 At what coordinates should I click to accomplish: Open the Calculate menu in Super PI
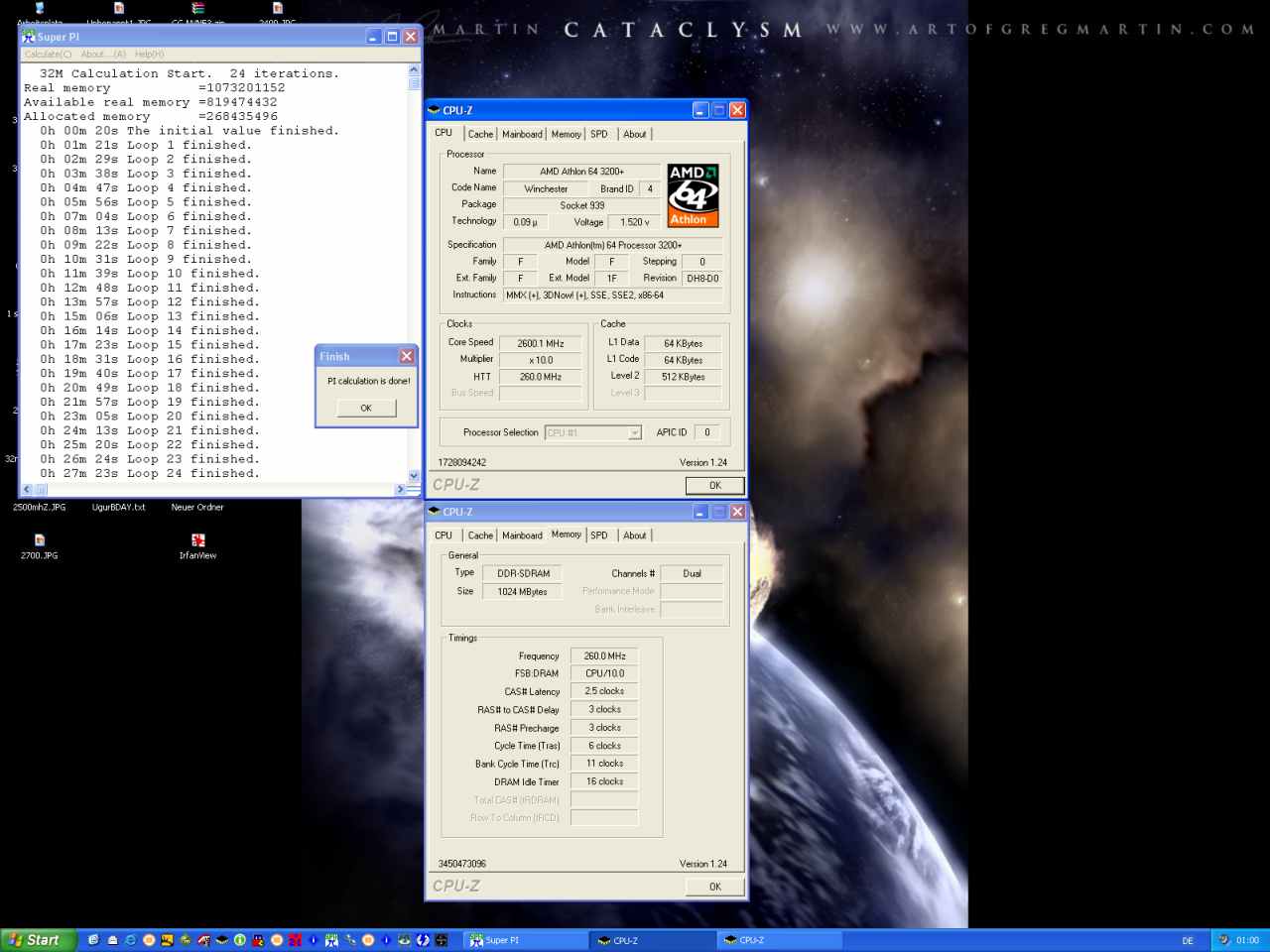pos(48,54)
